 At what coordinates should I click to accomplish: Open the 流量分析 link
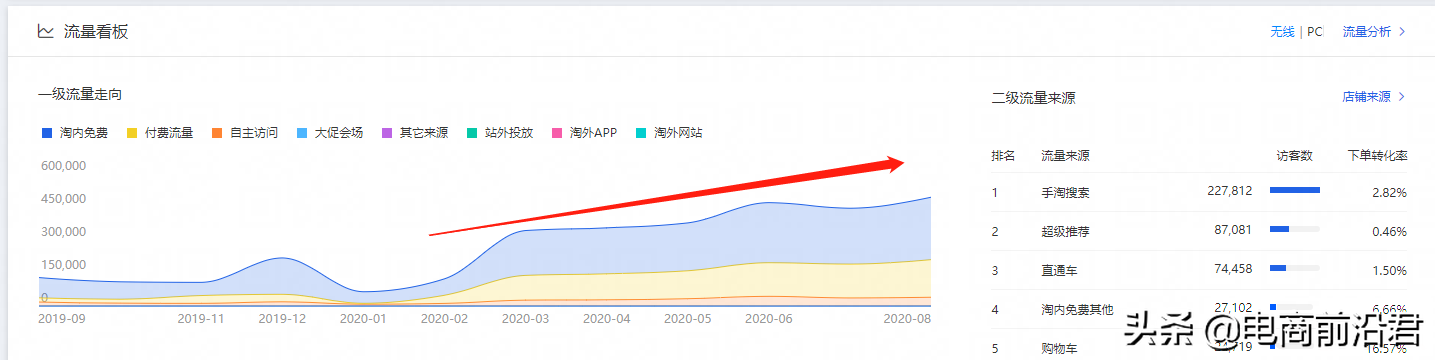(1367, 32)
